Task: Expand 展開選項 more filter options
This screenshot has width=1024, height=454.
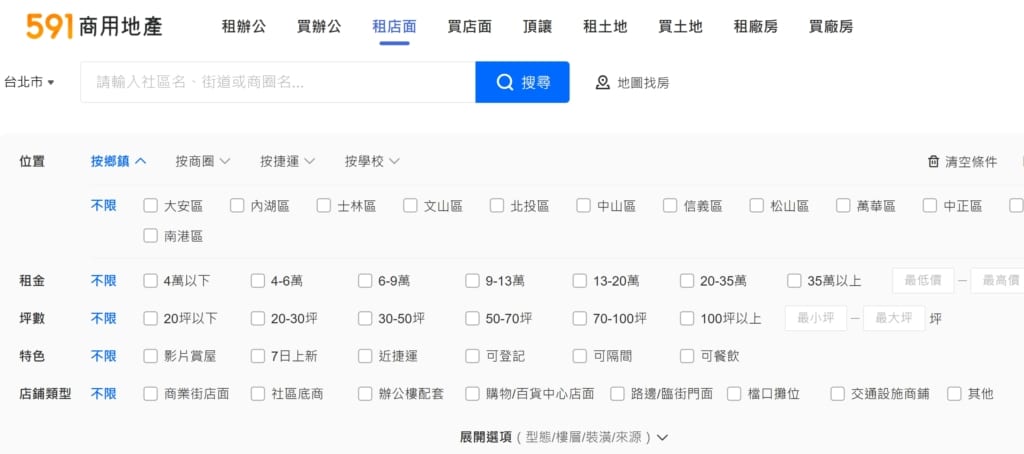Action: tap(564, 437)
